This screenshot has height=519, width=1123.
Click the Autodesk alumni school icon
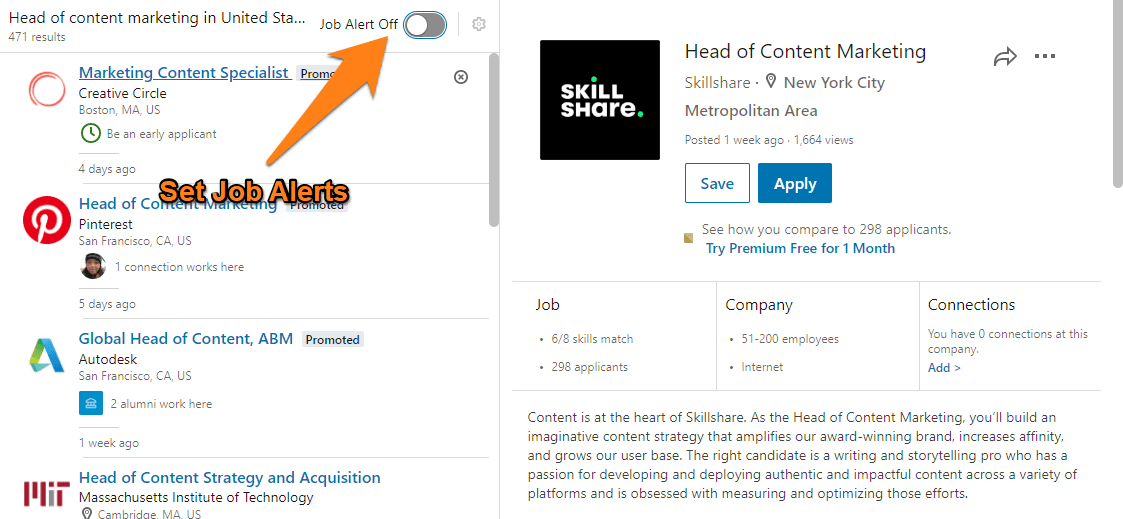[x=91, y=403]
